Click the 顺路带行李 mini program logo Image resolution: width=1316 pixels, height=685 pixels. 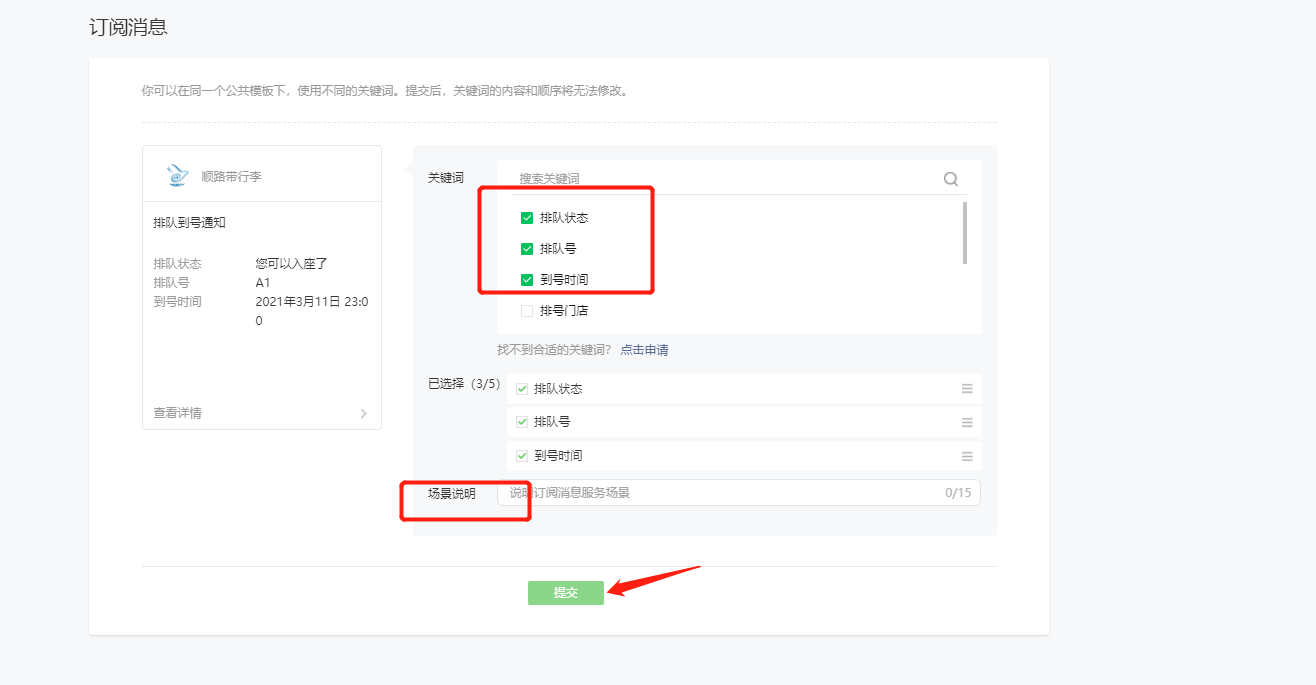point(177,176)
